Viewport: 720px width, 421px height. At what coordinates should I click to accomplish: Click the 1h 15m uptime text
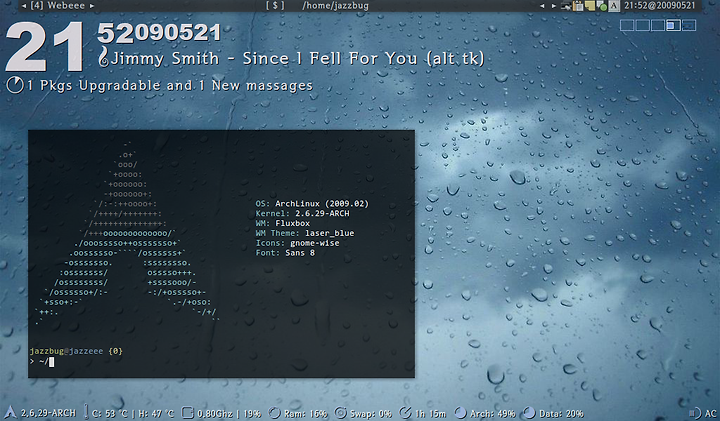[x=430, y=414]
